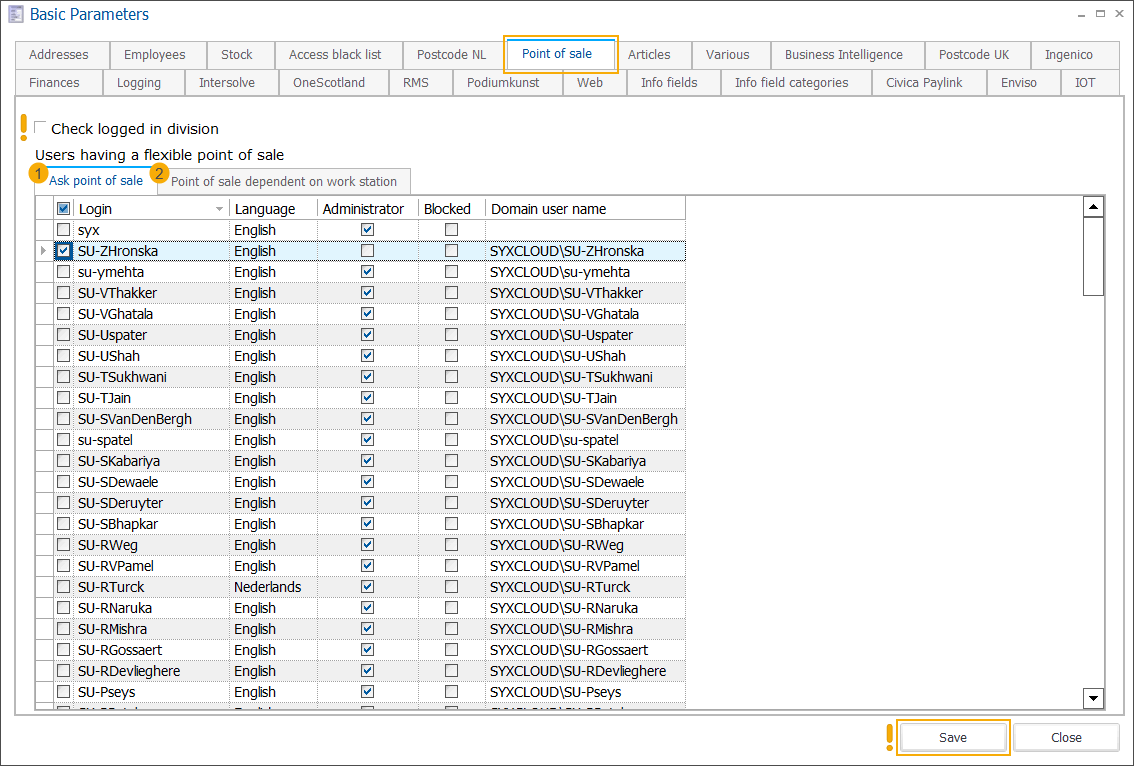This screenshot has width=1134, height=766.
Task: Click the scrollbar up arrow
Action: [1094, 205]
